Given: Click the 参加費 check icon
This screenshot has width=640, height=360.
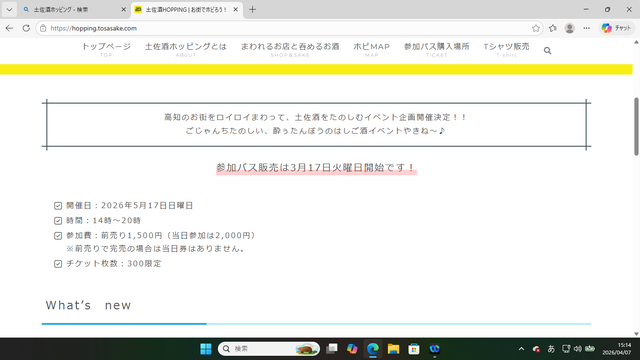Looking at the screenshot, I should pyautogui.click(x=58, y=236).
